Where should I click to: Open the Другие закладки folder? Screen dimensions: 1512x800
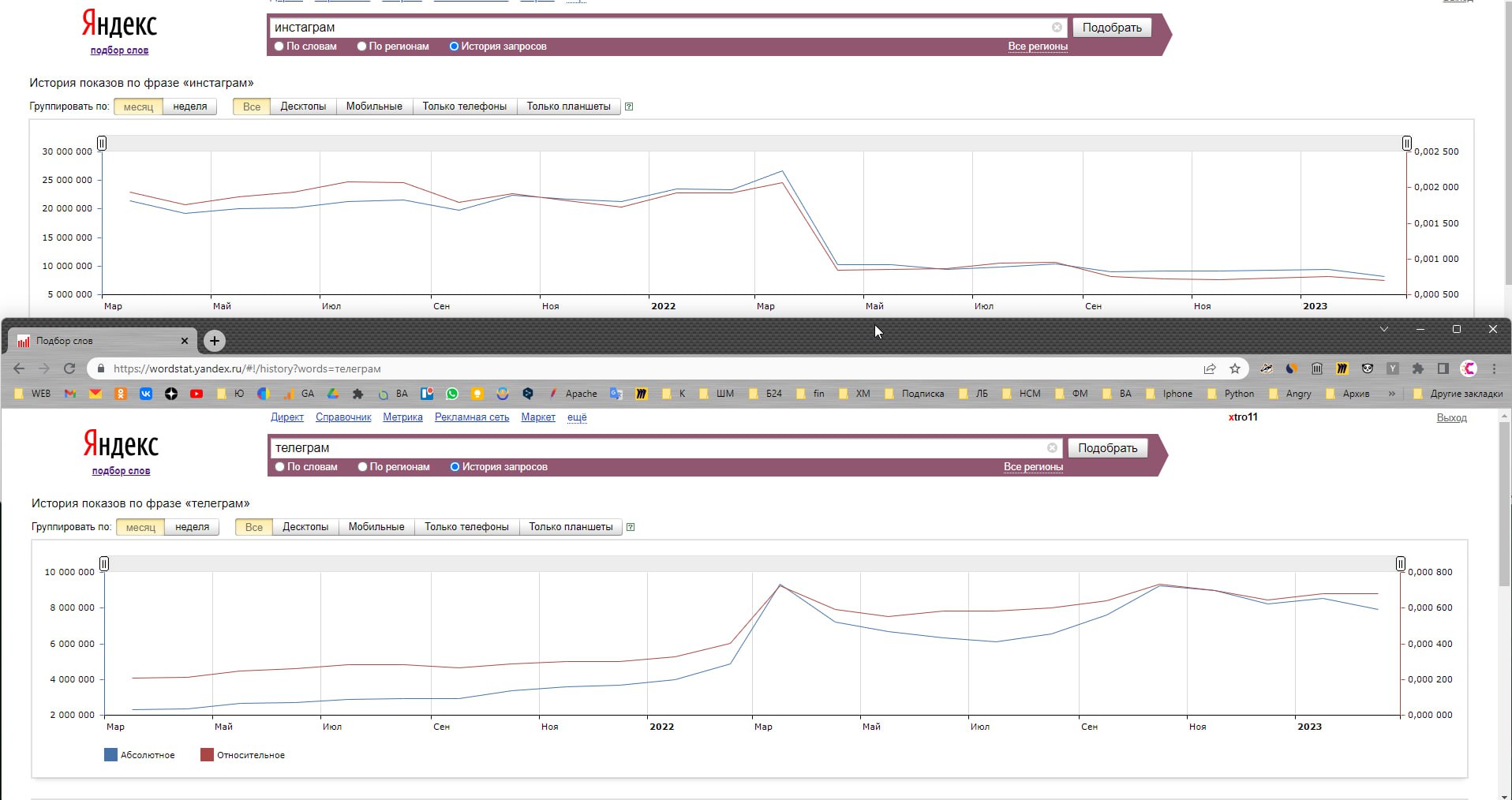(x=1458, y=393)
